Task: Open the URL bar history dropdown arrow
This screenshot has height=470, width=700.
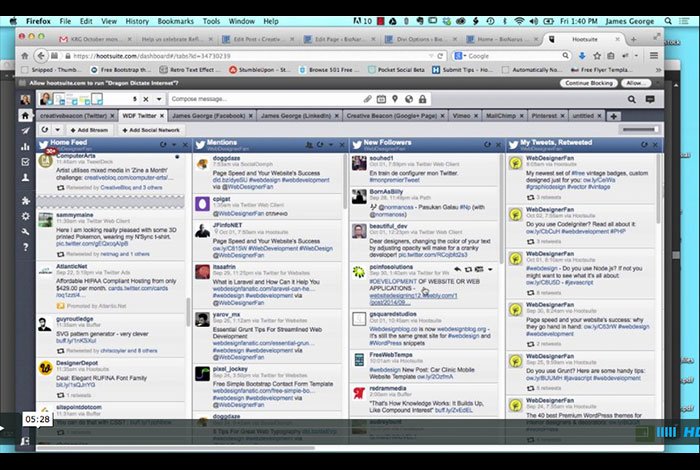Action: click(x=431, y=56)
